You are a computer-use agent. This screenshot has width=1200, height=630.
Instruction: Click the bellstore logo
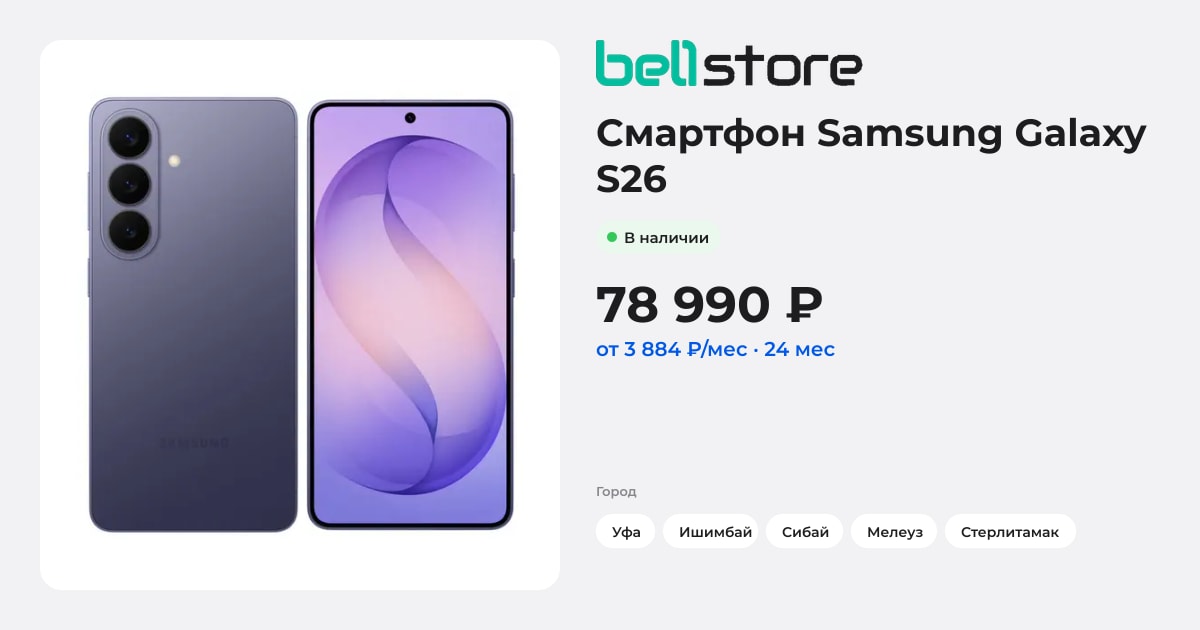(x=729, y=64)
